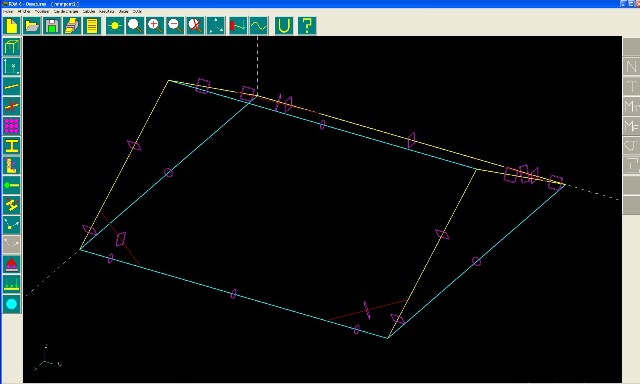640x384 pixels.
Task: Open a file using the folder icon
Action: pos(31,26)
